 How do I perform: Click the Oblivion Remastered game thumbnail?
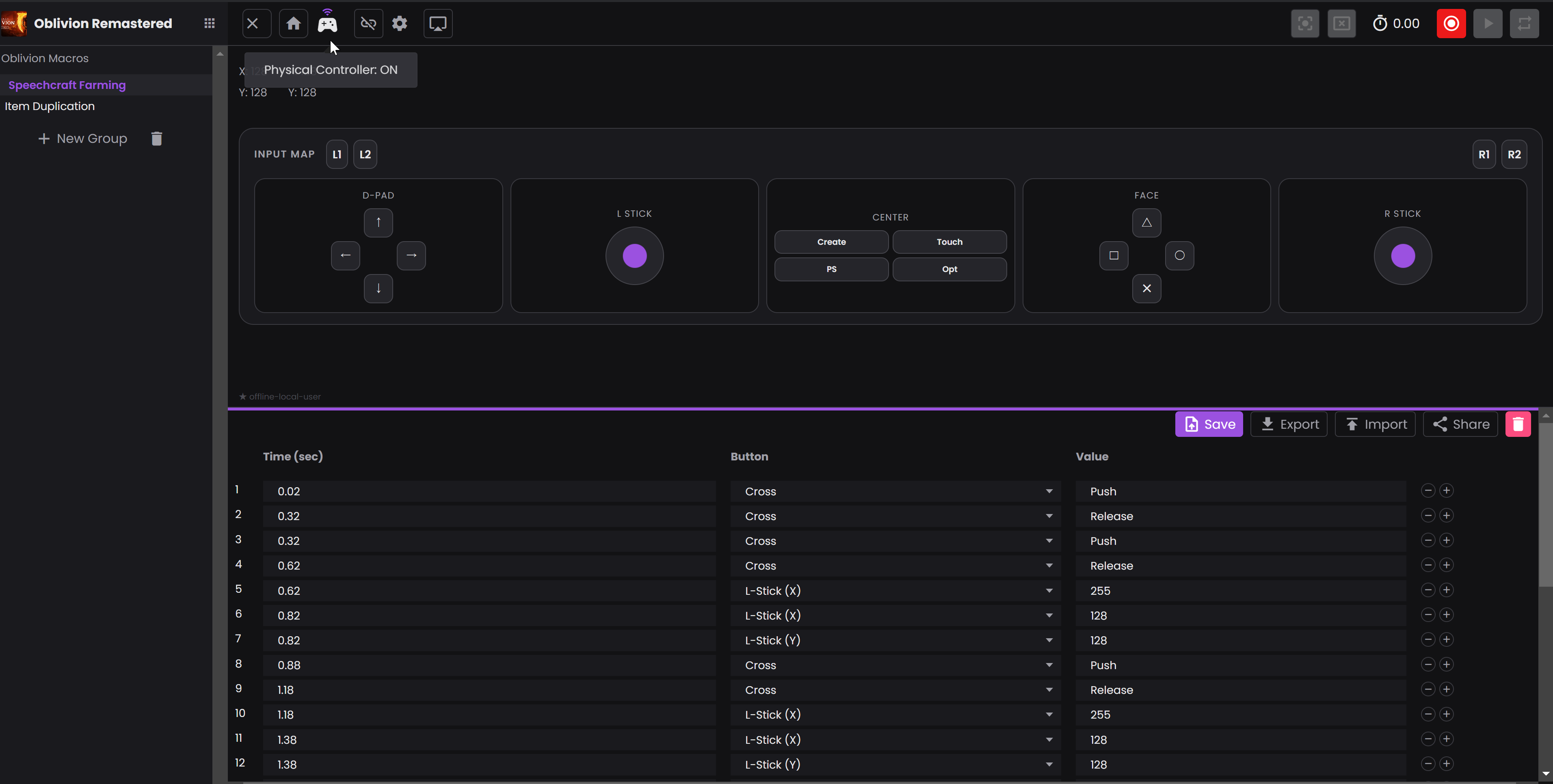click(x=13, y=24)
